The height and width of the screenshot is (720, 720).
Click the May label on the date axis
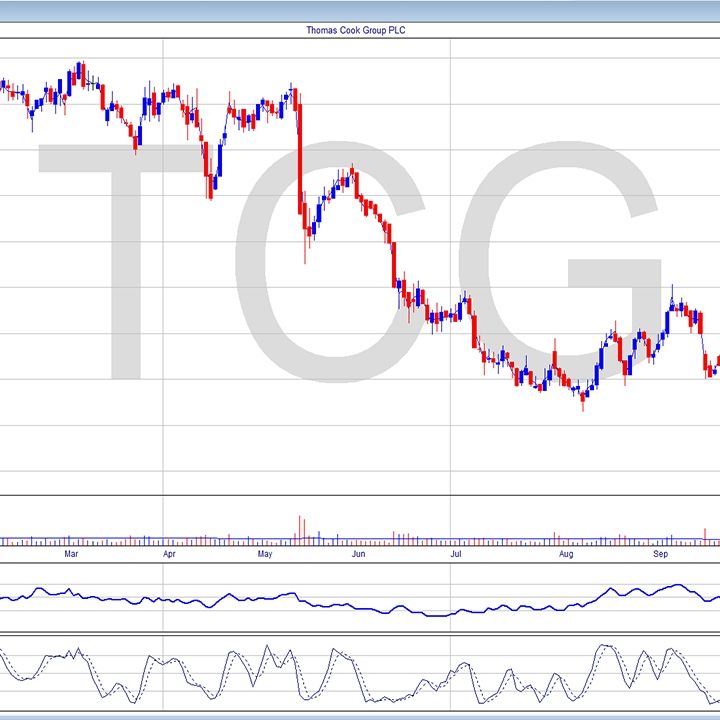coord(264,553)
